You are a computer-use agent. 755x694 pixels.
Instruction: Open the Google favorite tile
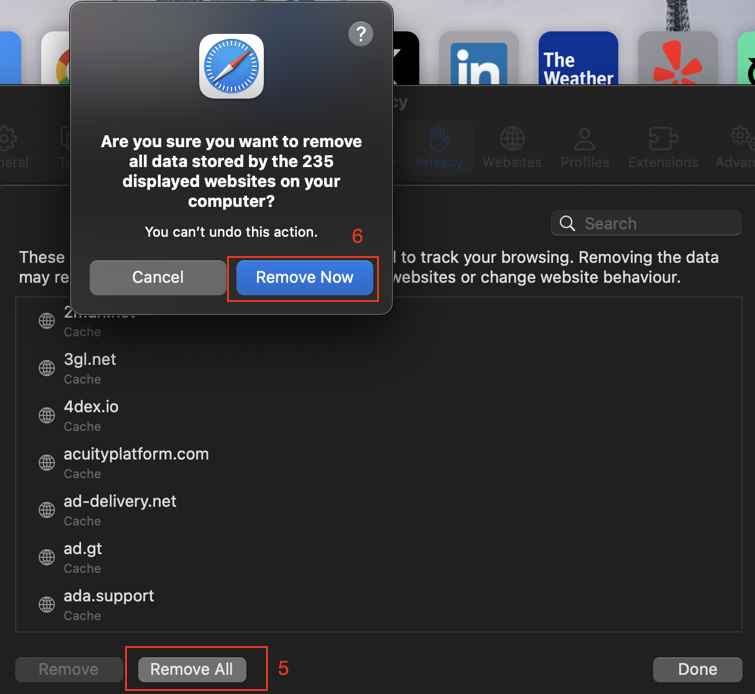(x=56, y=58)
